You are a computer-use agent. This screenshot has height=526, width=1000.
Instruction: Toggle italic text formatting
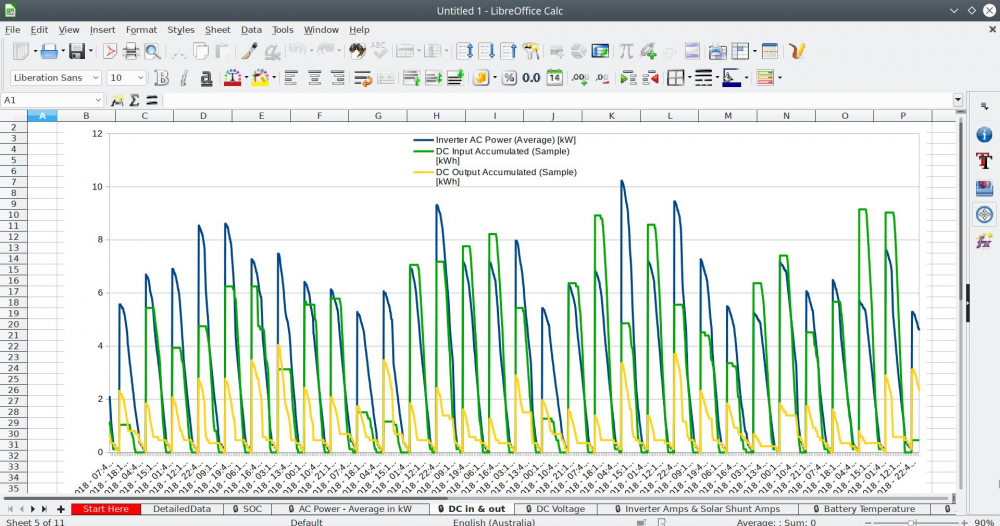[x=184, y=77]
